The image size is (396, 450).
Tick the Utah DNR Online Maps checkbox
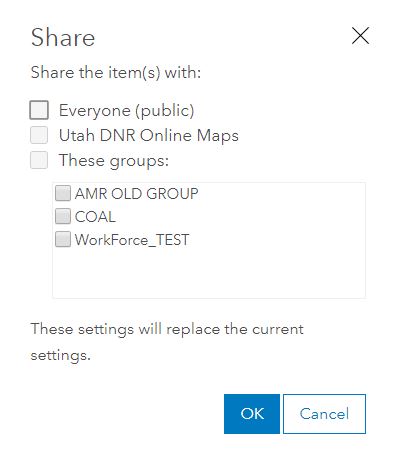click(39, 135)
